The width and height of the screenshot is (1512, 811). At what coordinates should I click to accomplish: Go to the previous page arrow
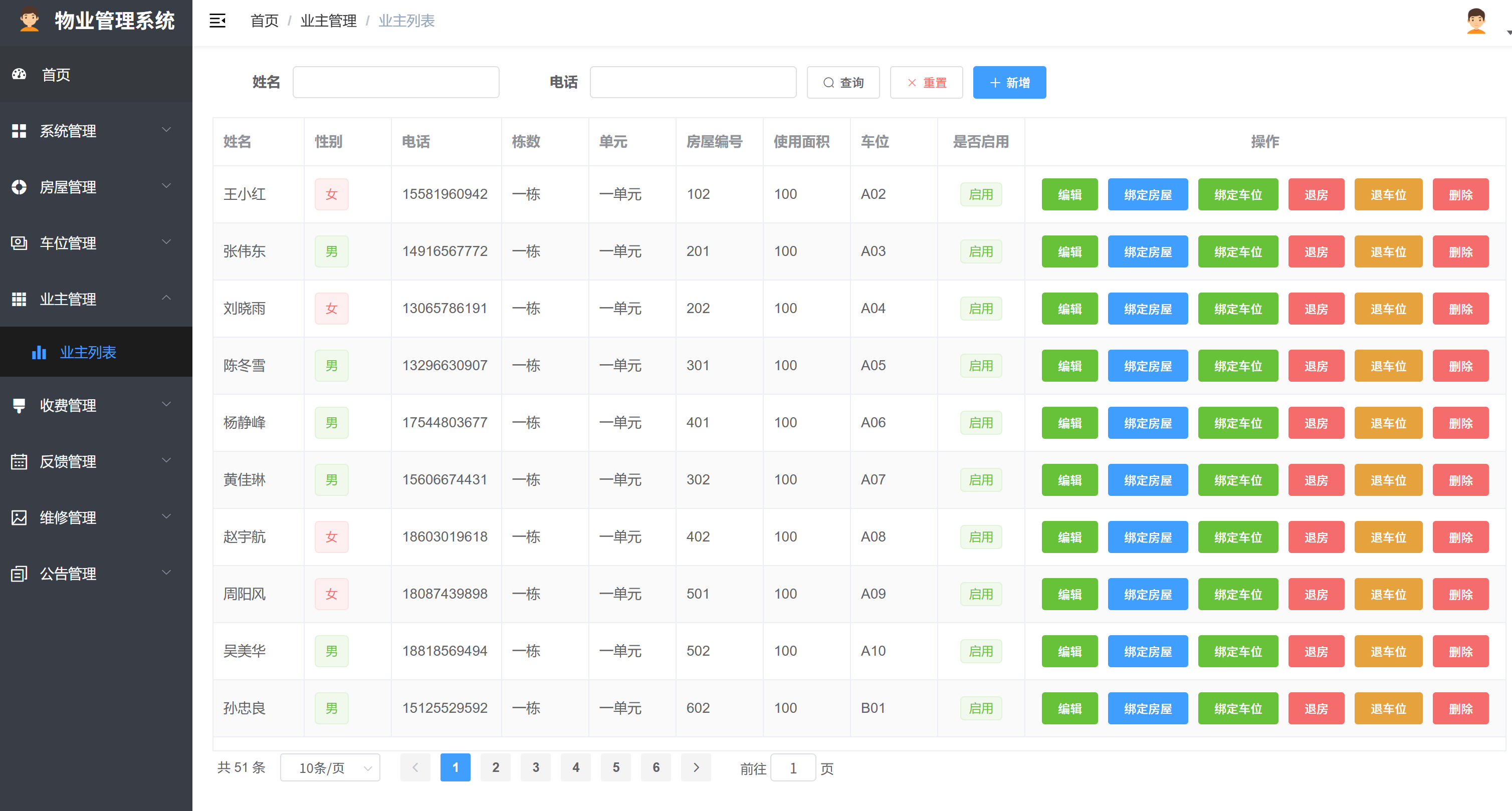[415, 767]
